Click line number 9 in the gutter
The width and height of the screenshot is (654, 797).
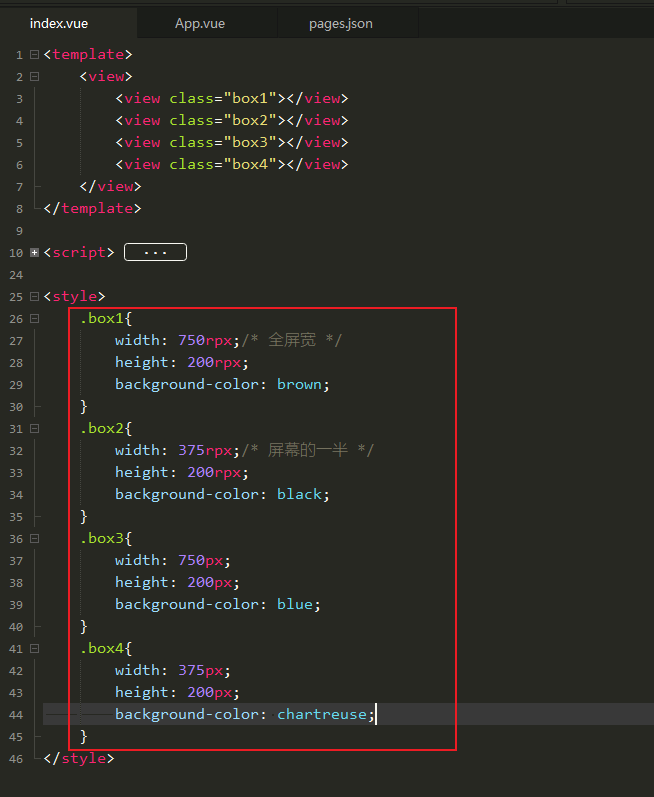(x=19, y=231)
